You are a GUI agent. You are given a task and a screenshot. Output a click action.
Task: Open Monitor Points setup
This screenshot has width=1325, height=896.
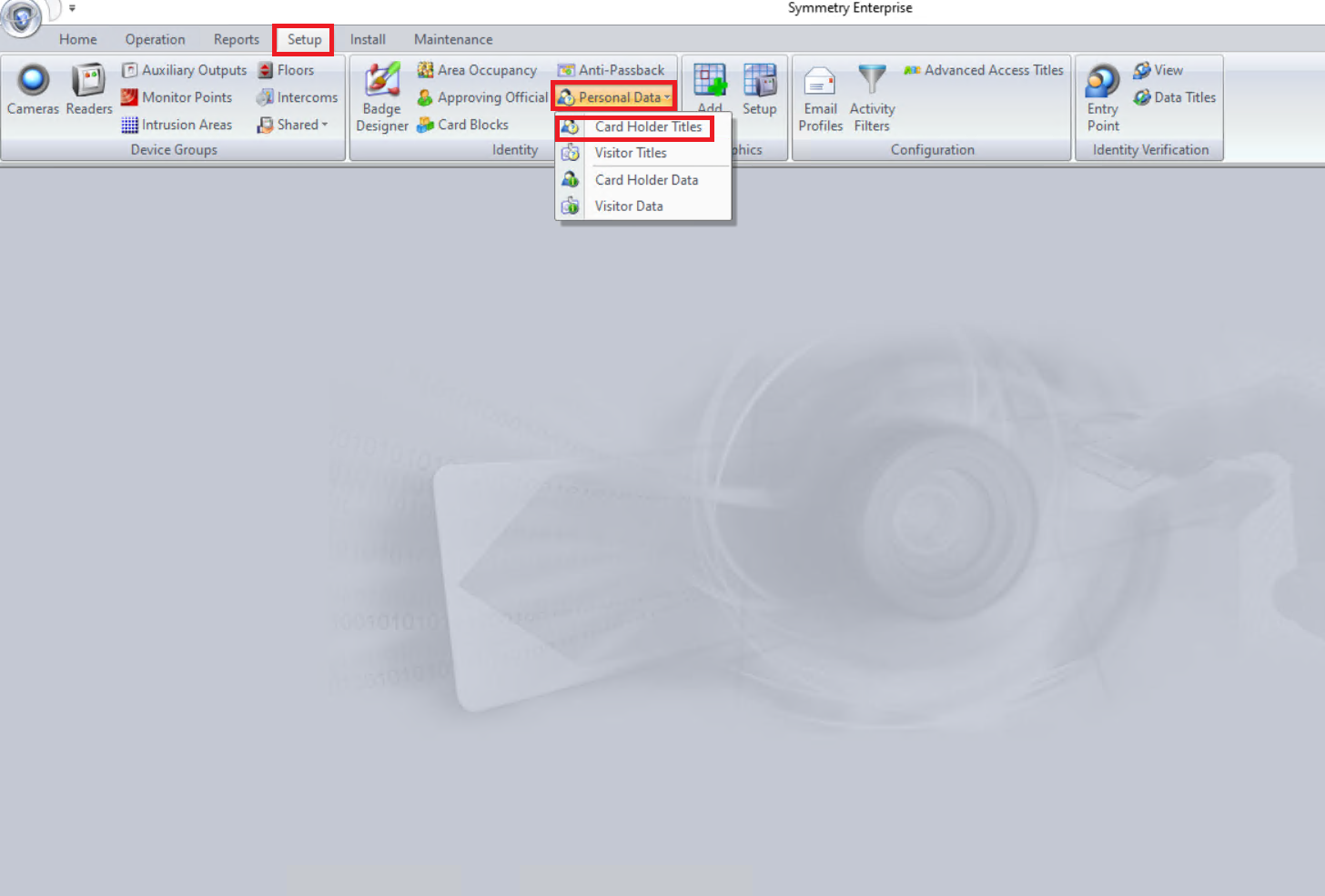tap(177, 97)
